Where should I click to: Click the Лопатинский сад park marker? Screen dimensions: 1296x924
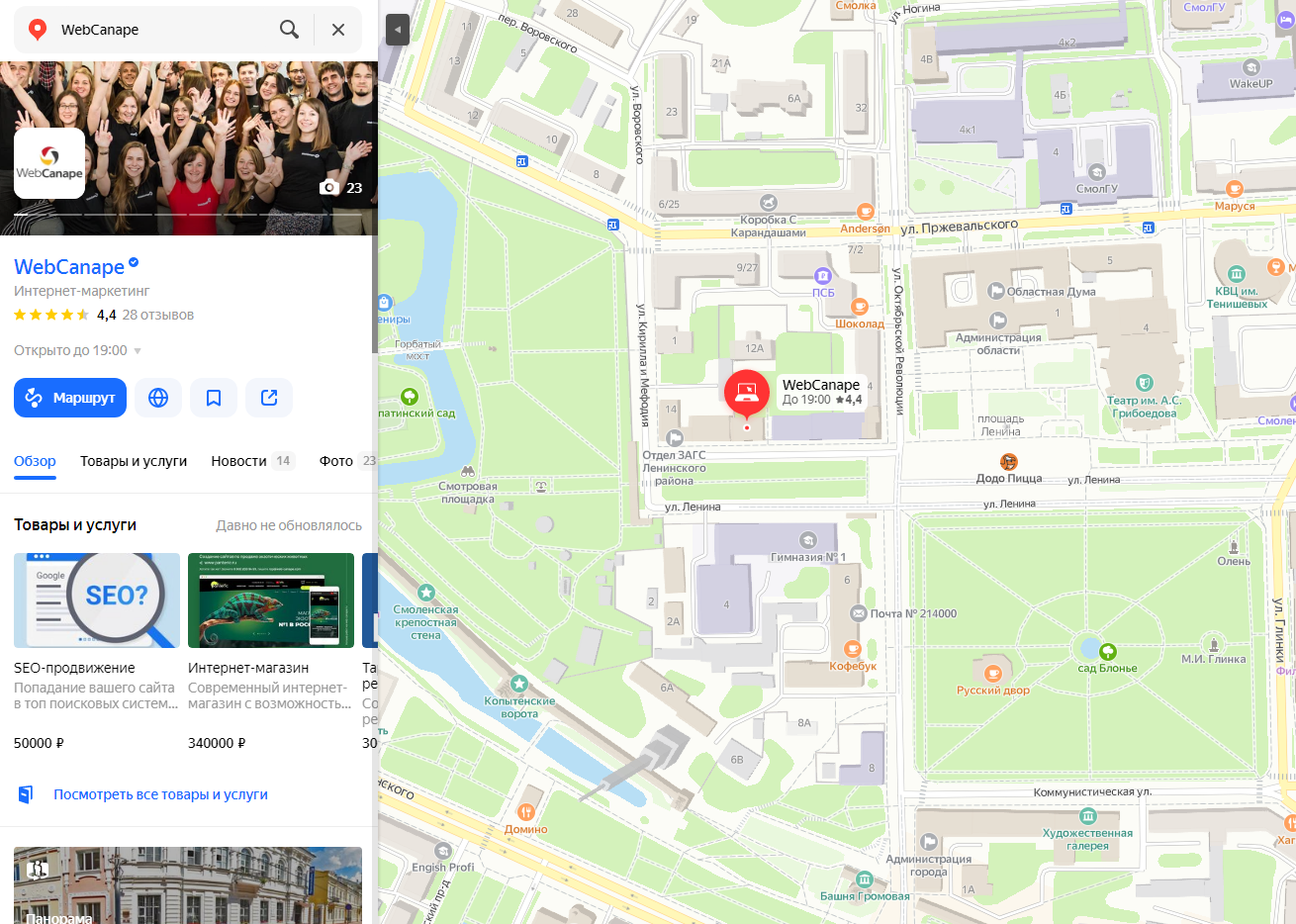[410, 398]
